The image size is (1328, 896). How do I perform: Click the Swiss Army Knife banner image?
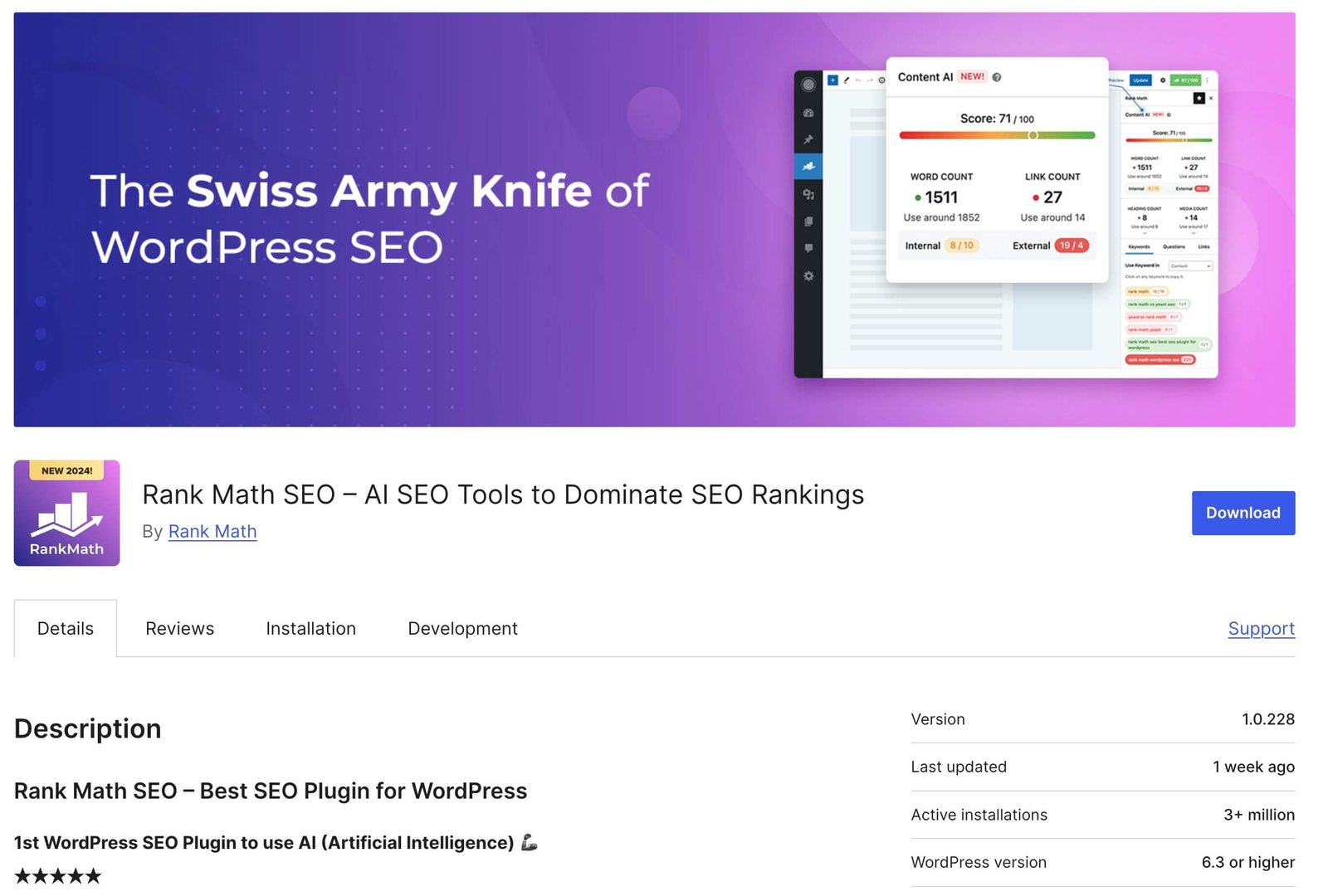[x=654, y=219]
